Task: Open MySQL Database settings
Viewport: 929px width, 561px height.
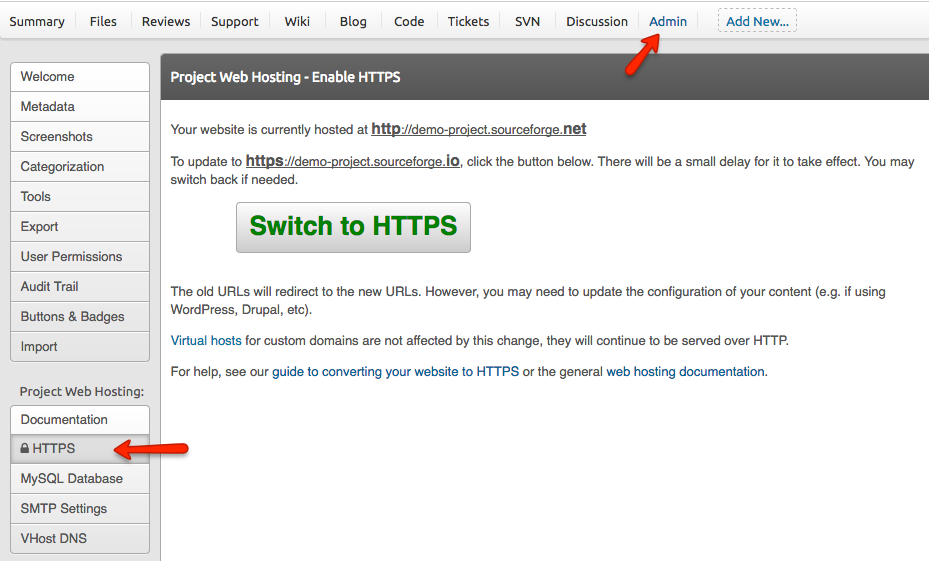Action: coord(72,478)
